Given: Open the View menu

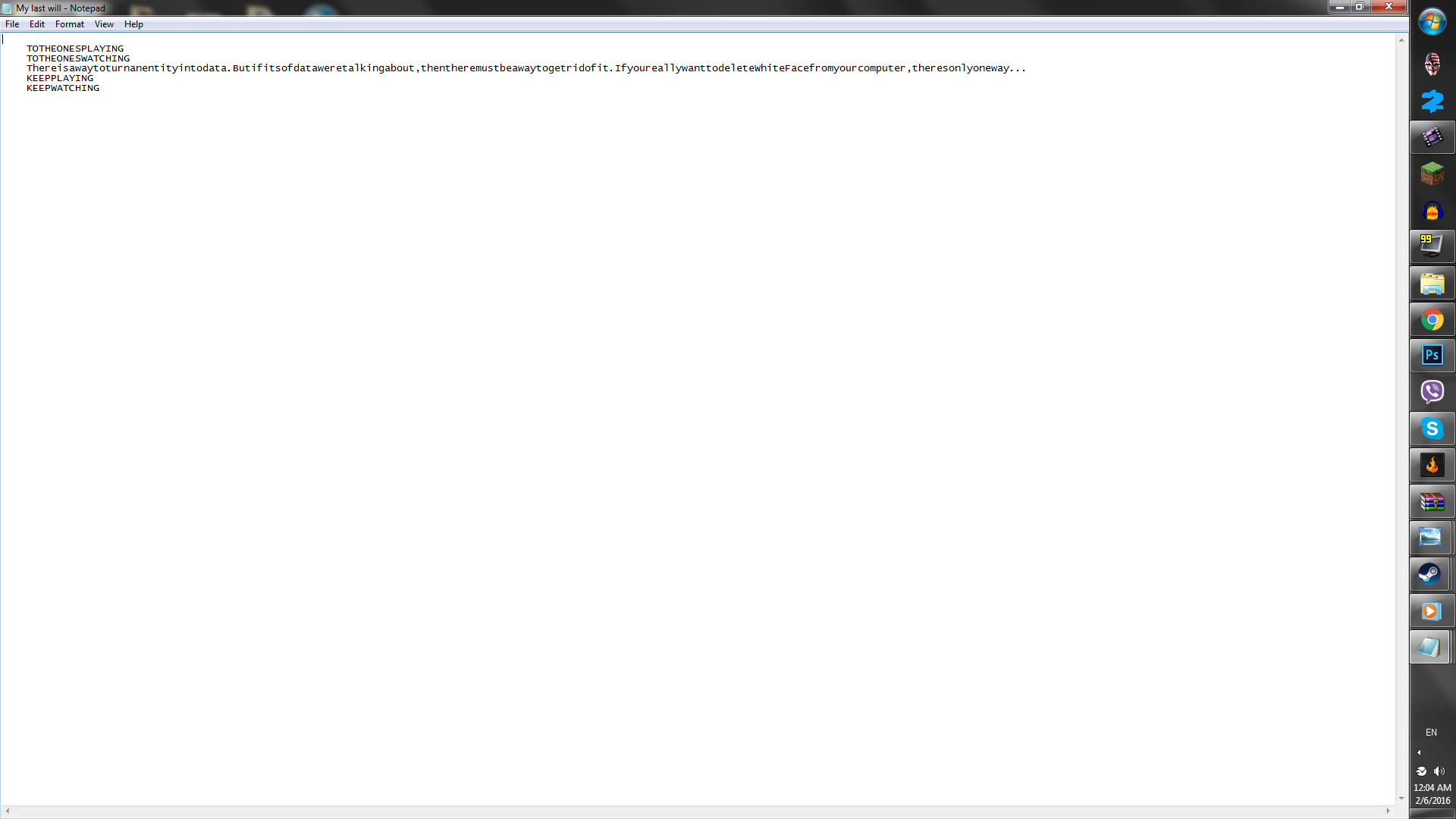Looking at the screenshot, I should coord(104,24).
